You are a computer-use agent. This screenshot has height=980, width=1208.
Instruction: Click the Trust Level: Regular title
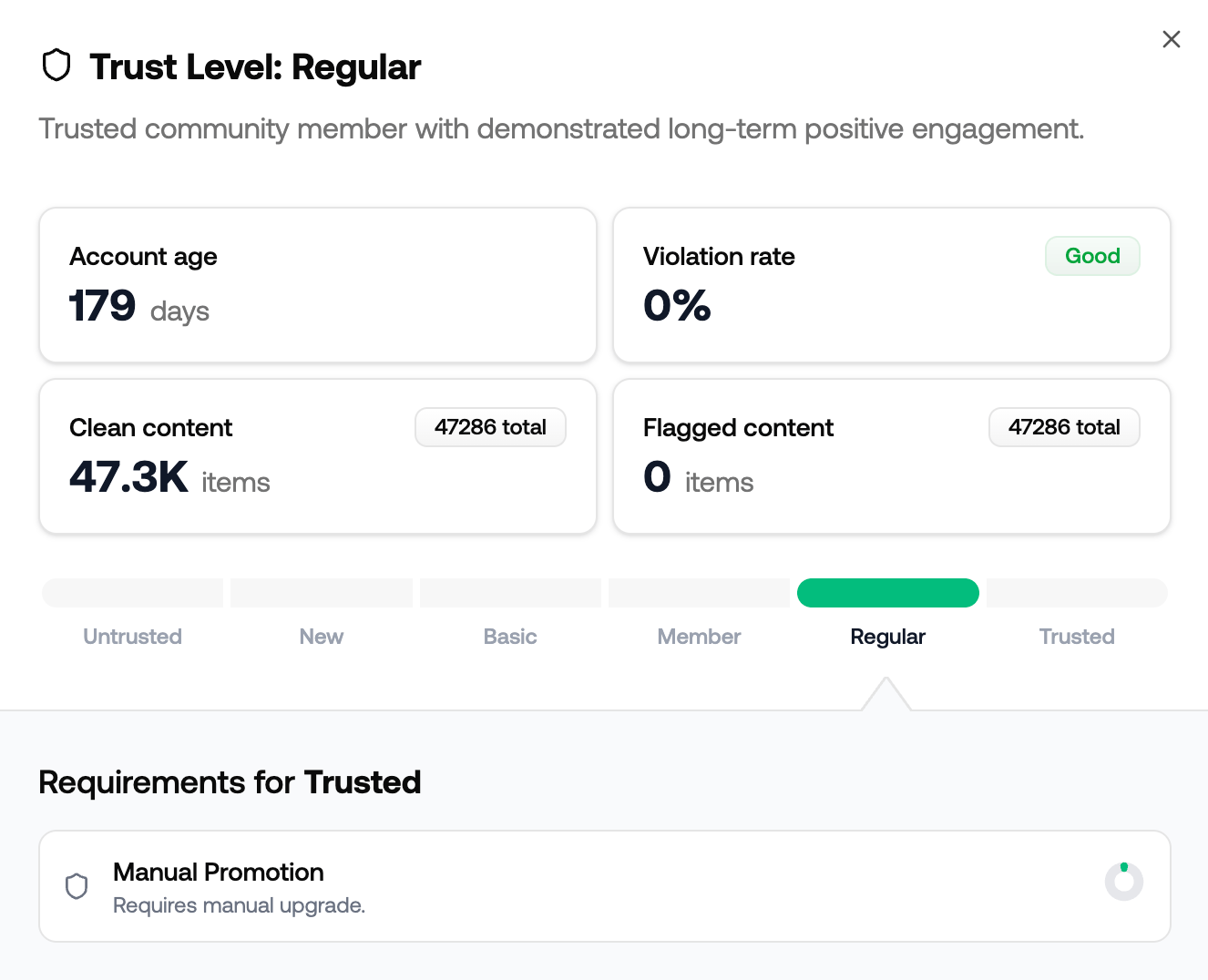click(255, 67)
